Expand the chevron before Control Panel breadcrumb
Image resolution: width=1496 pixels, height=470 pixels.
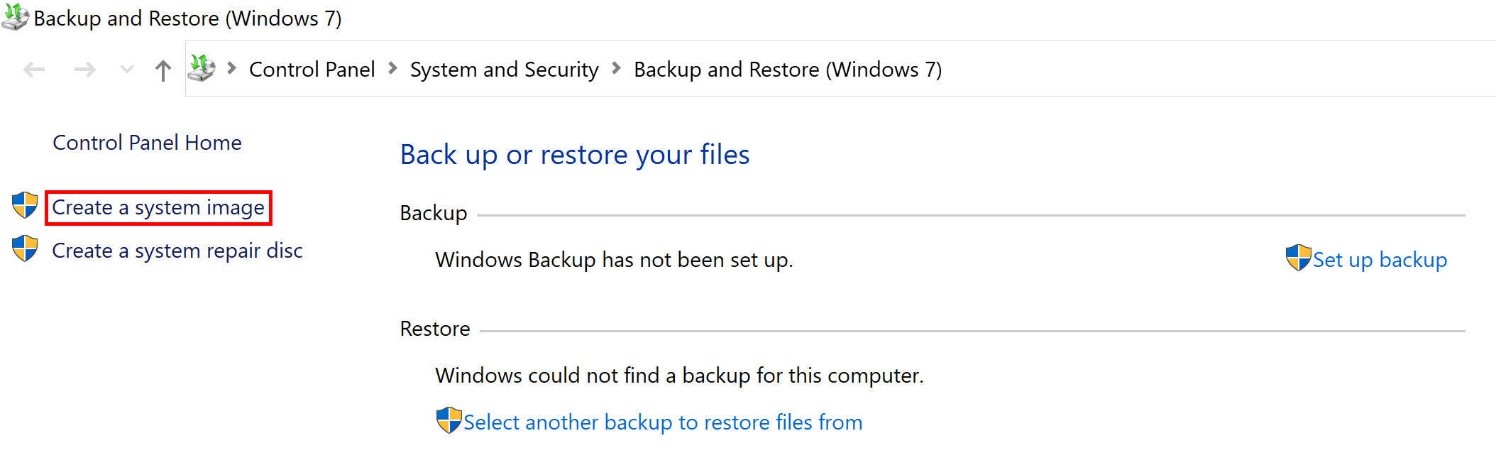pyautogui.click(x=232, y=69)
